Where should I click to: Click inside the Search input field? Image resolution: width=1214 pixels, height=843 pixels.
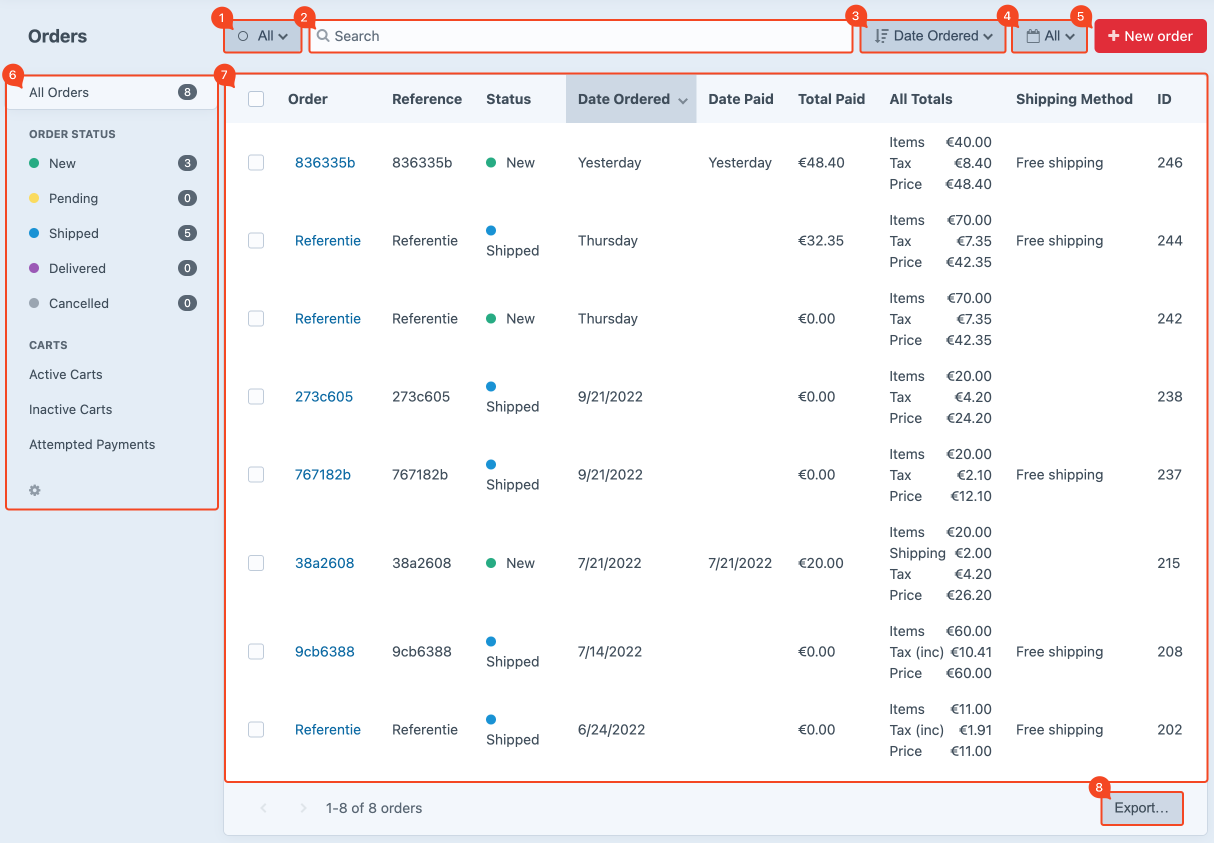(580, 36)
